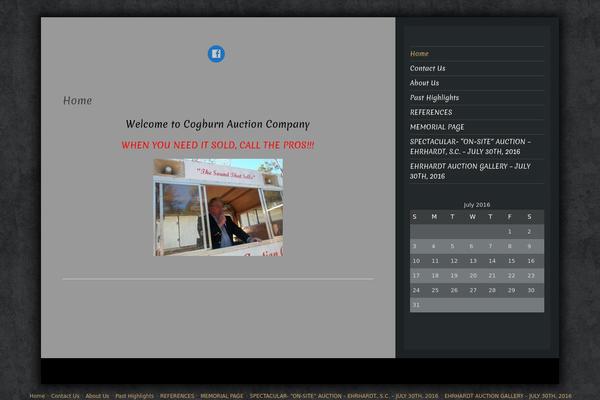This screenshot has height=400, width=600.
Task: Click the footer REFERENCES link
Action: pos(177,396)
